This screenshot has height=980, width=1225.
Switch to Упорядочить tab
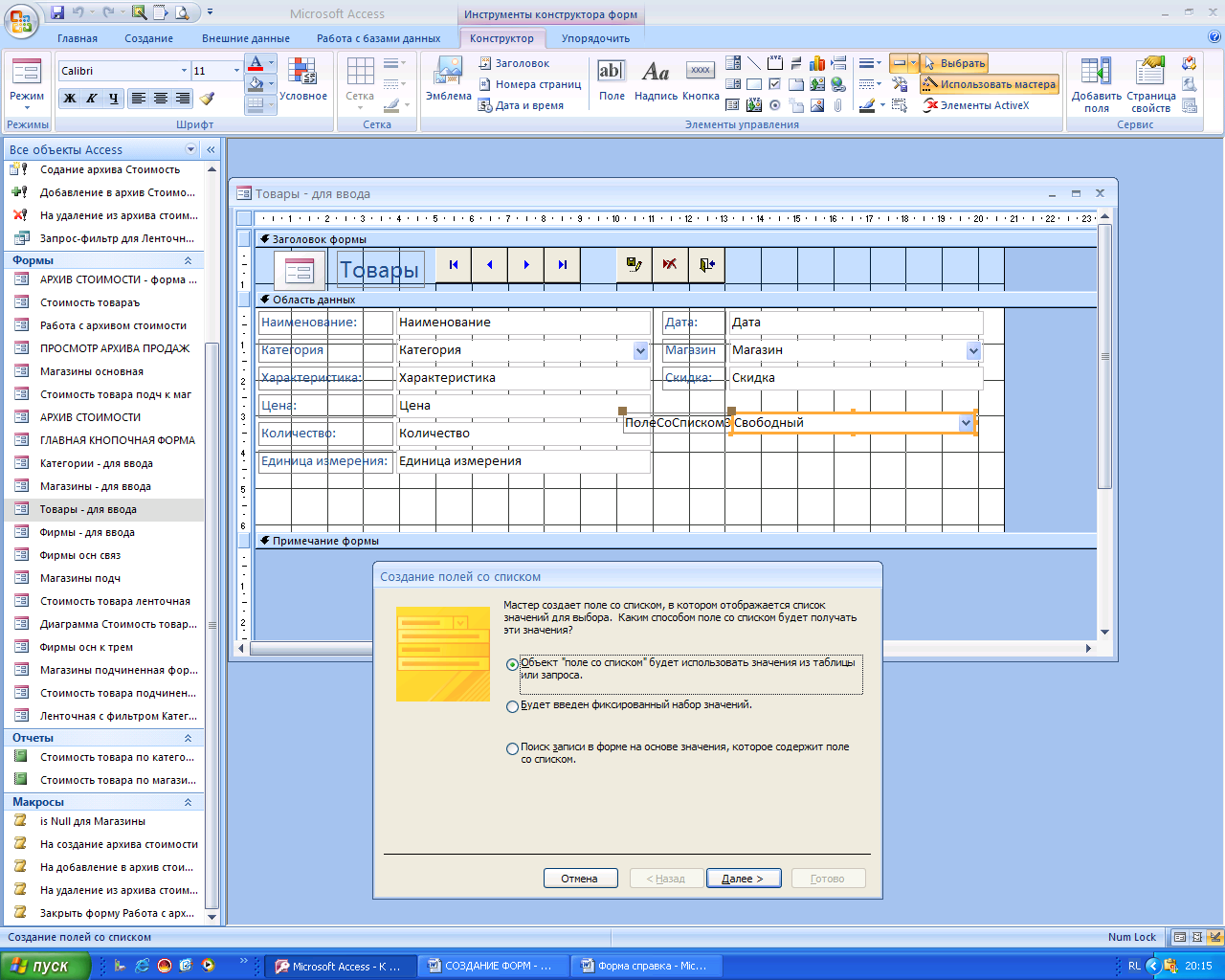595,38
